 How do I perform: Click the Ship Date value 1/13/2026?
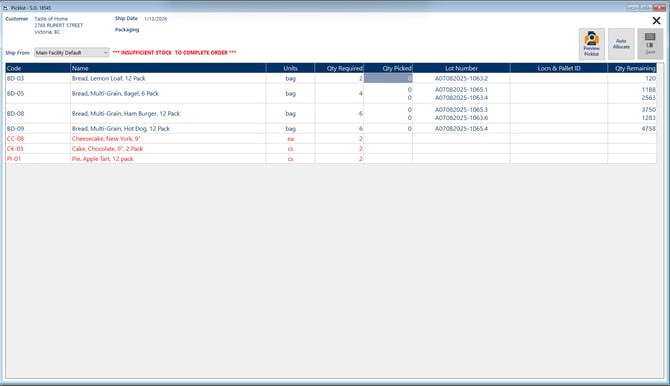[x=156, y=19]
